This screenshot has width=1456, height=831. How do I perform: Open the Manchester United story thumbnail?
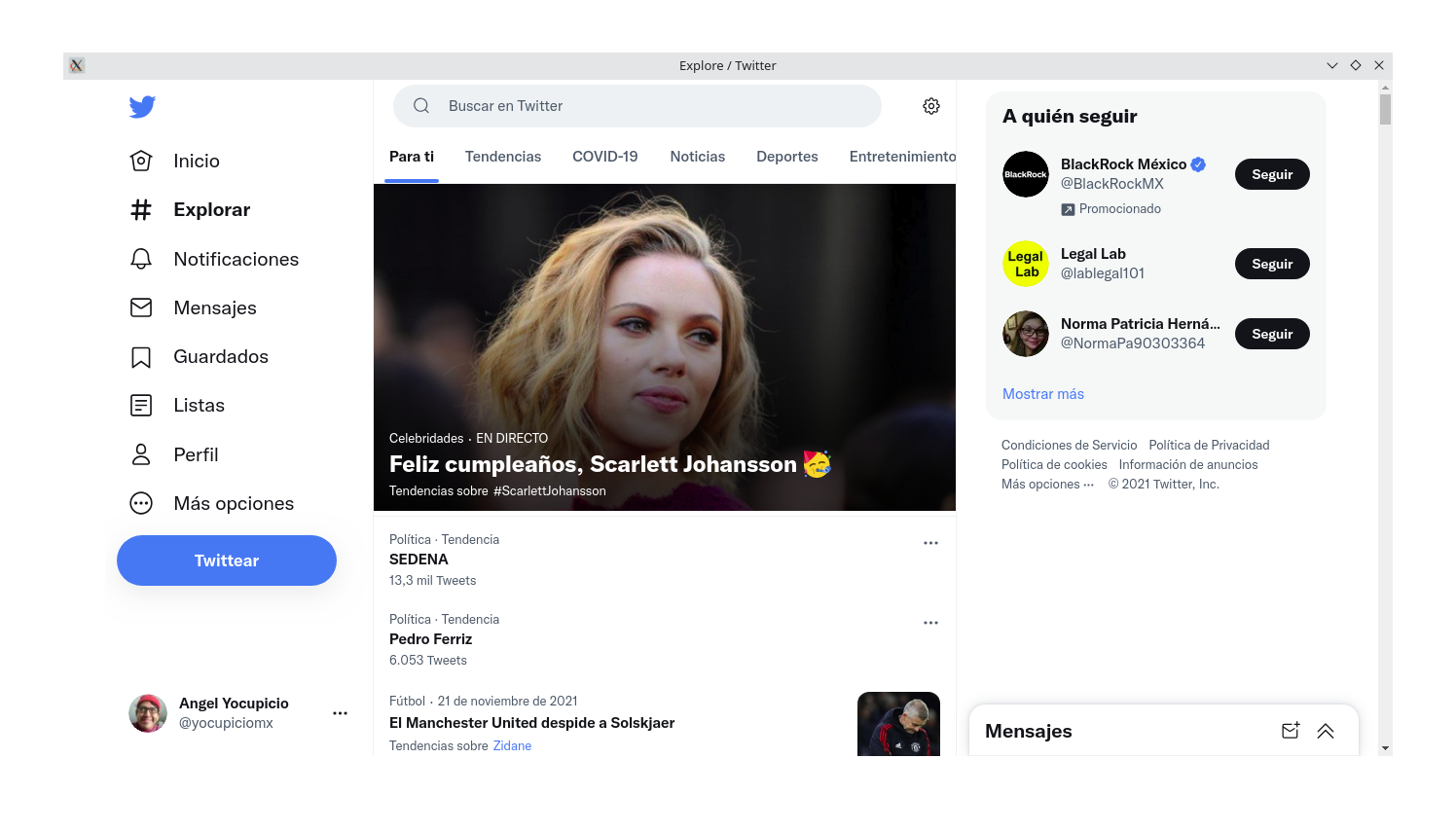(x=898, y=724)
